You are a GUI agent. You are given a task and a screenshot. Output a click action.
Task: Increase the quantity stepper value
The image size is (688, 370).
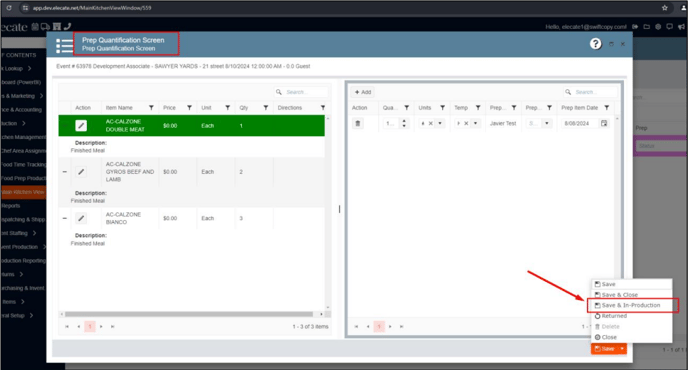click(404, 121)
